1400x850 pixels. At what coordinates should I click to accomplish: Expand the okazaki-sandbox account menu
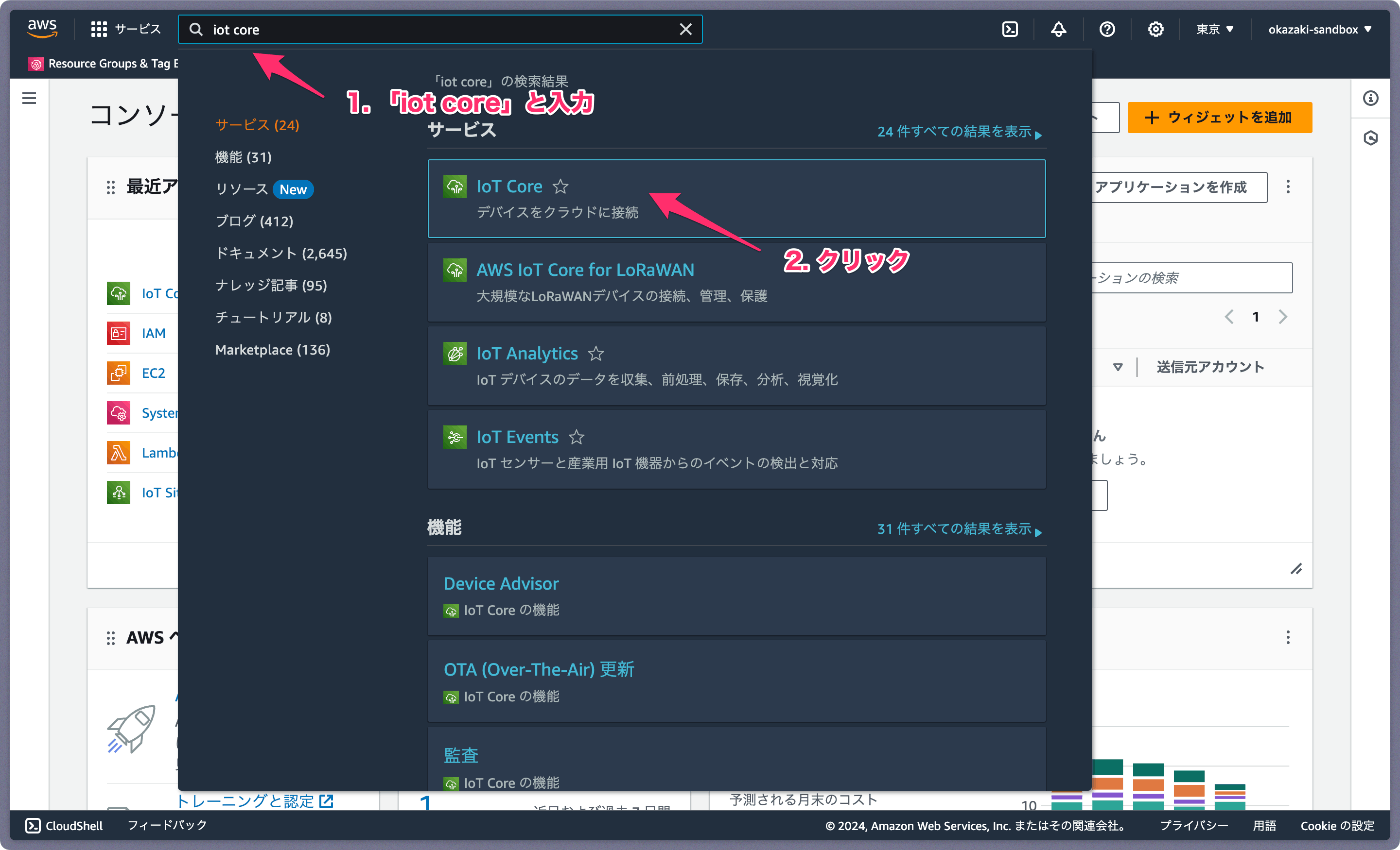point(1320,30)
